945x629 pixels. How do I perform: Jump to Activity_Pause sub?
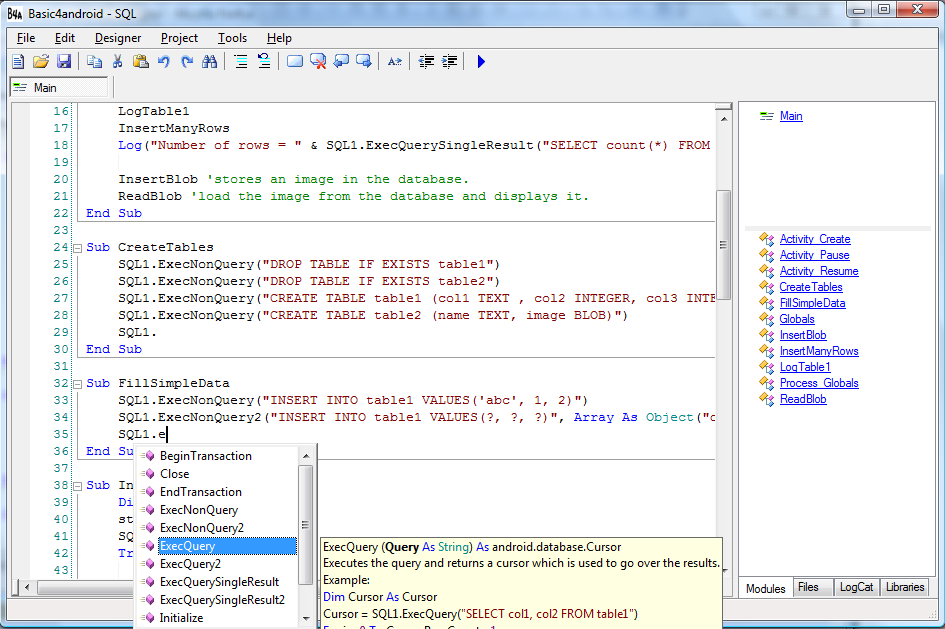click(x=814, y=255)
